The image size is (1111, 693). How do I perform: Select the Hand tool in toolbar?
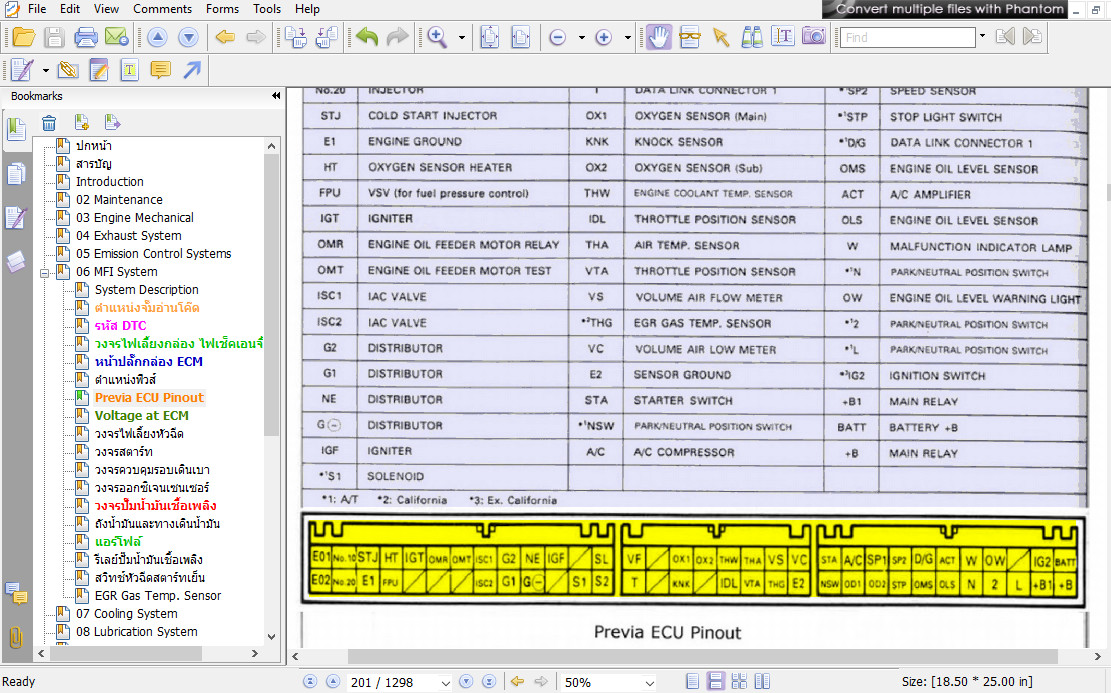[658, 38]
